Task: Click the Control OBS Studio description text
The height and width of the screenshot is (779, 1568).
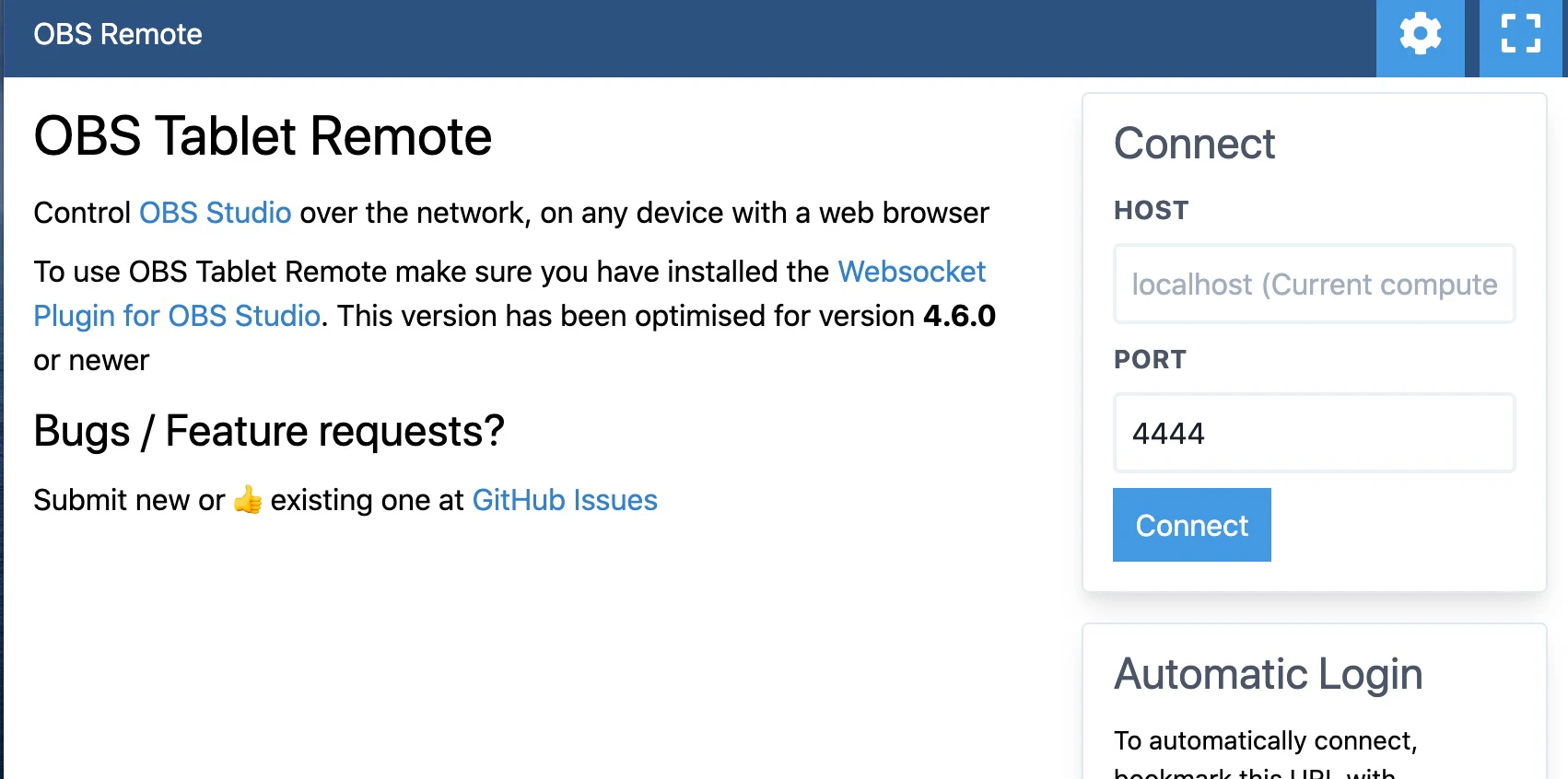Action: [x=511, y=213]
